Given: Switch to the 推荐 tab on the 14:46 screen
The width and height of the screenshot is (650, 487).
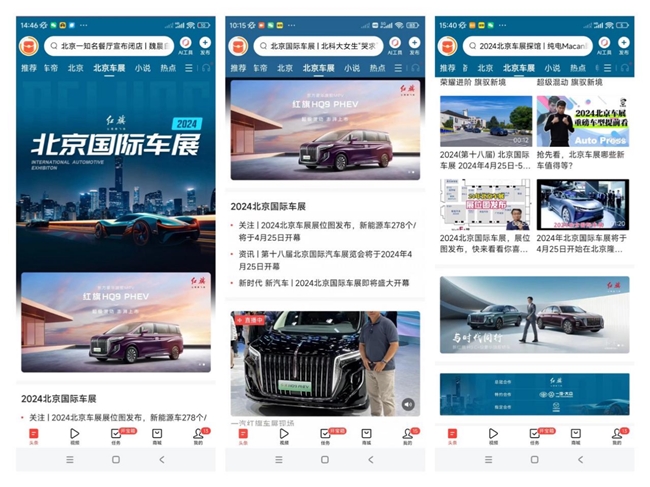Looking at the screenshot, I should (29, 68).
